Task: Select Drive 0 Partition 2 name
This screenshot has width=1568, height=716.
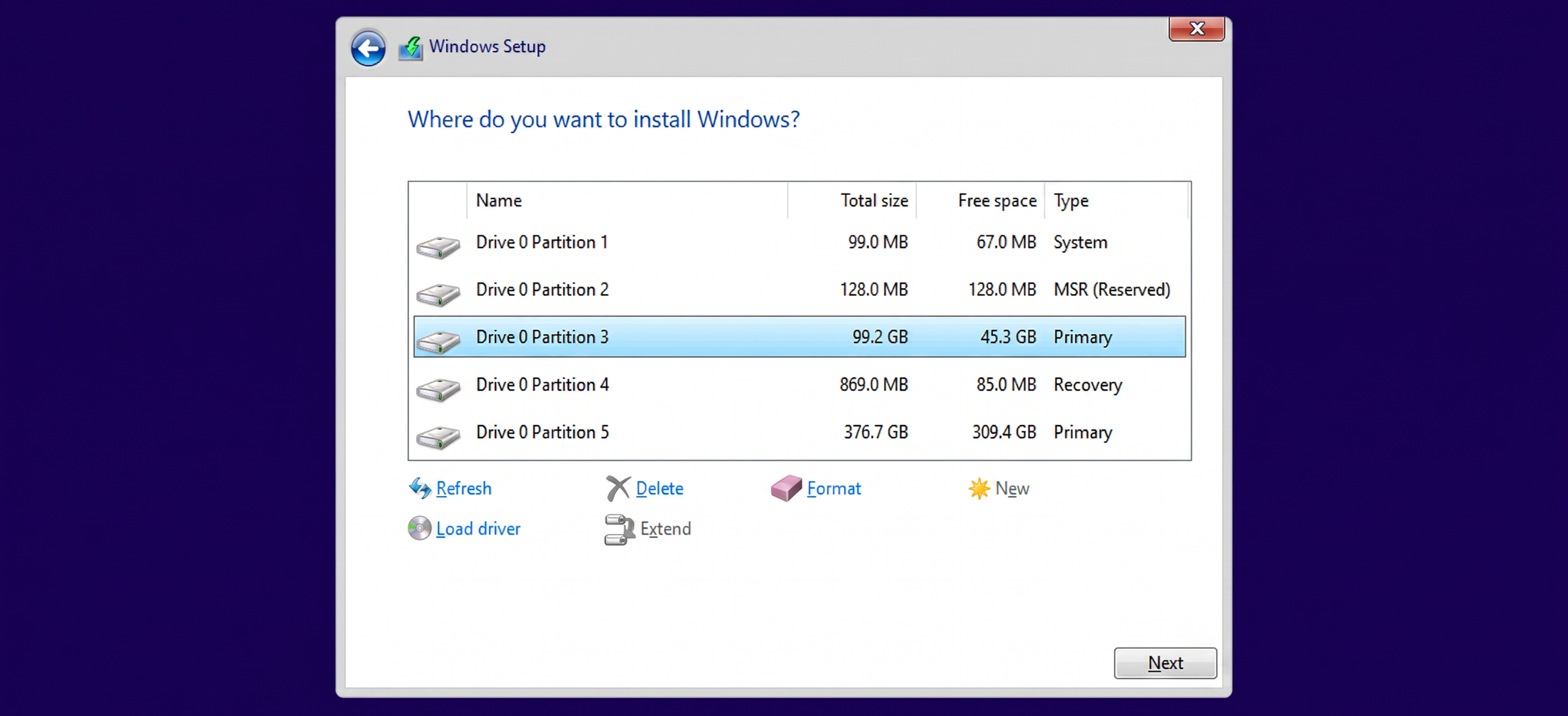Action: tap(543, 289)
